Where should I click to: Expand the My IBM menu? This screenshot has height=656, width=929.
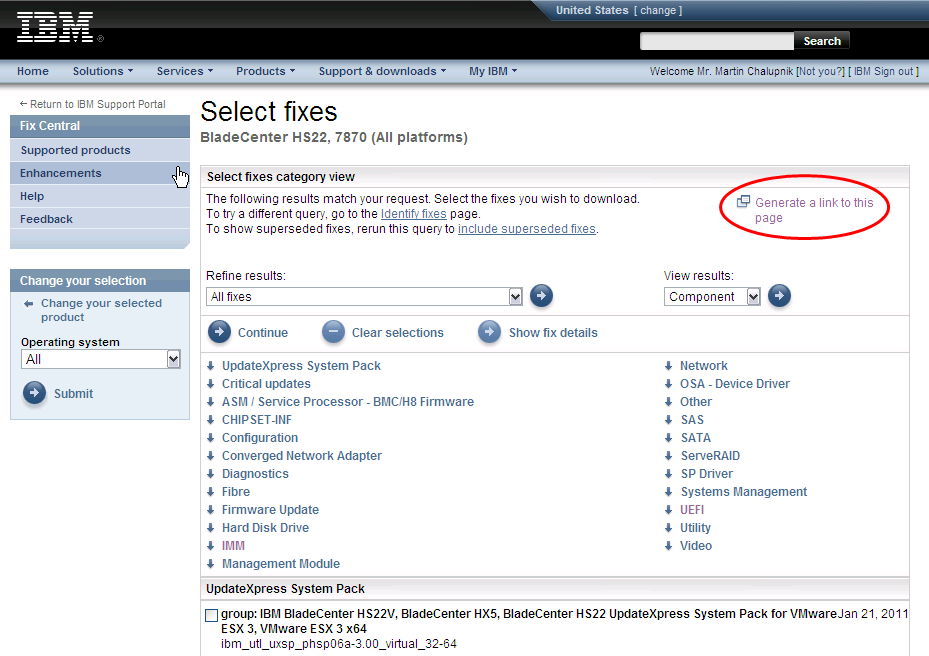click(493, 71)
